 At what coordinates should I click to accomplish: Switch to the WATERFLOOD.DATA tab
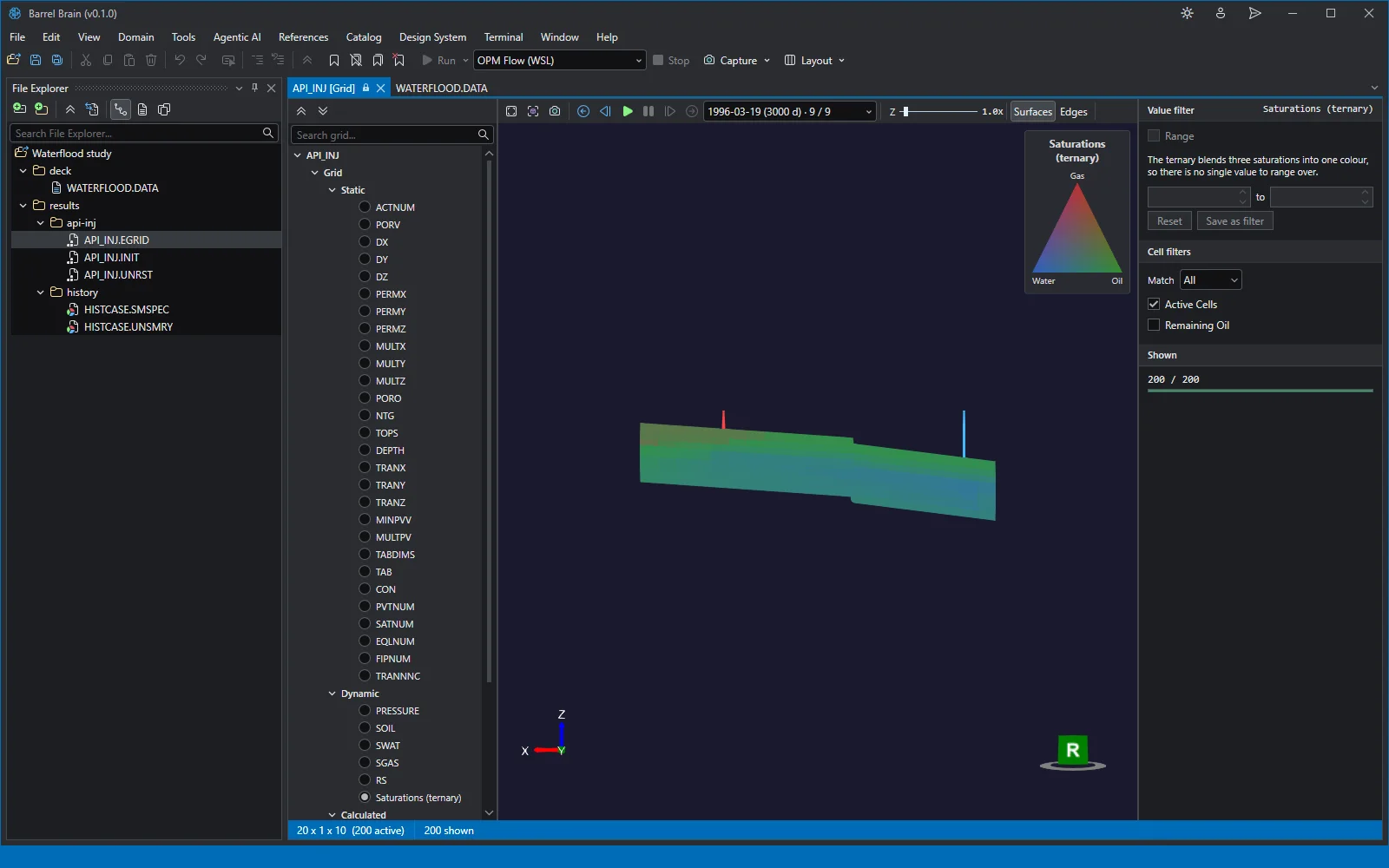(441, 88)
